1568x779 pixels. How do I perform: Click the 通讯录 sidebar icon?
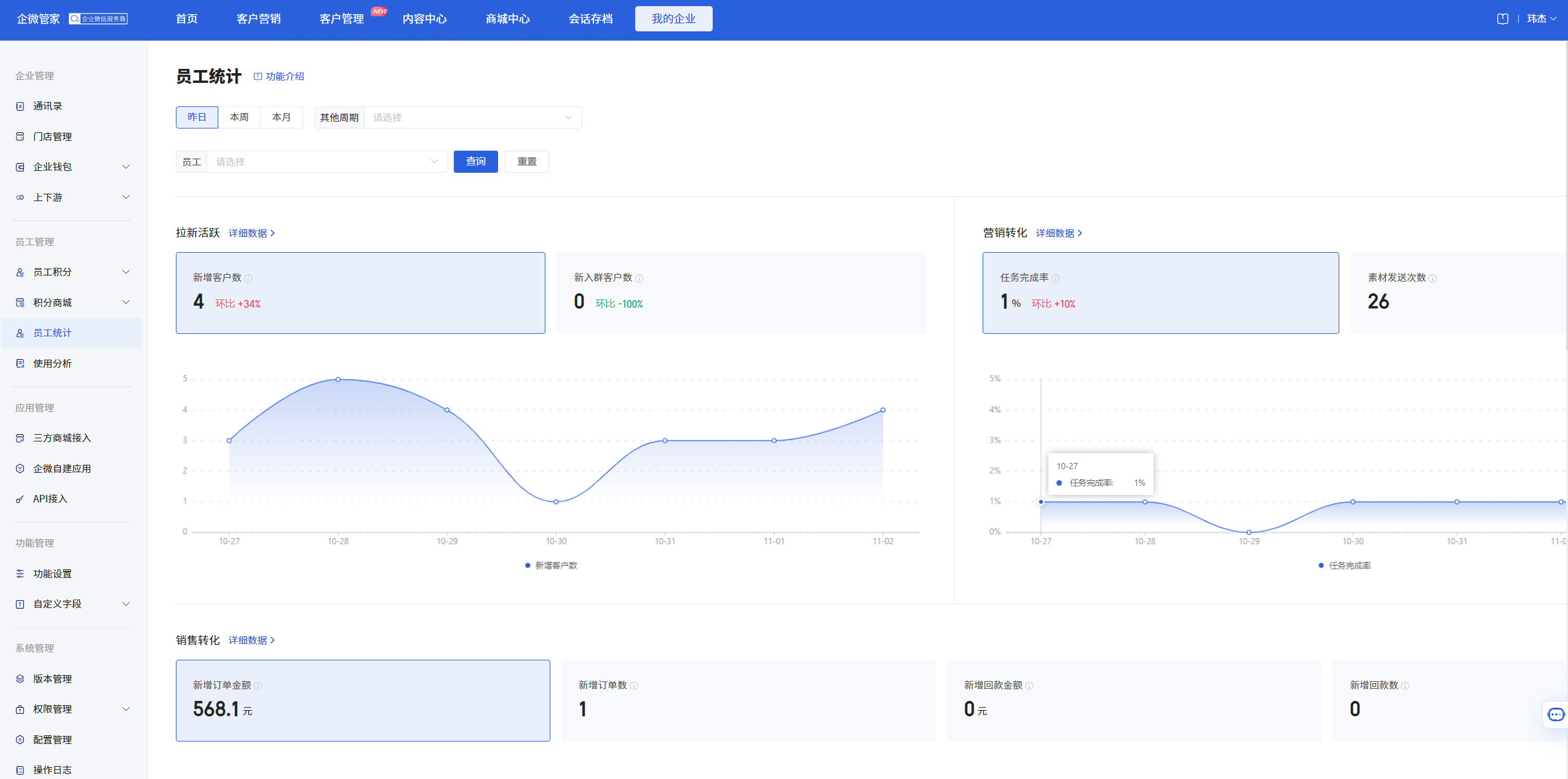point(20,106)
